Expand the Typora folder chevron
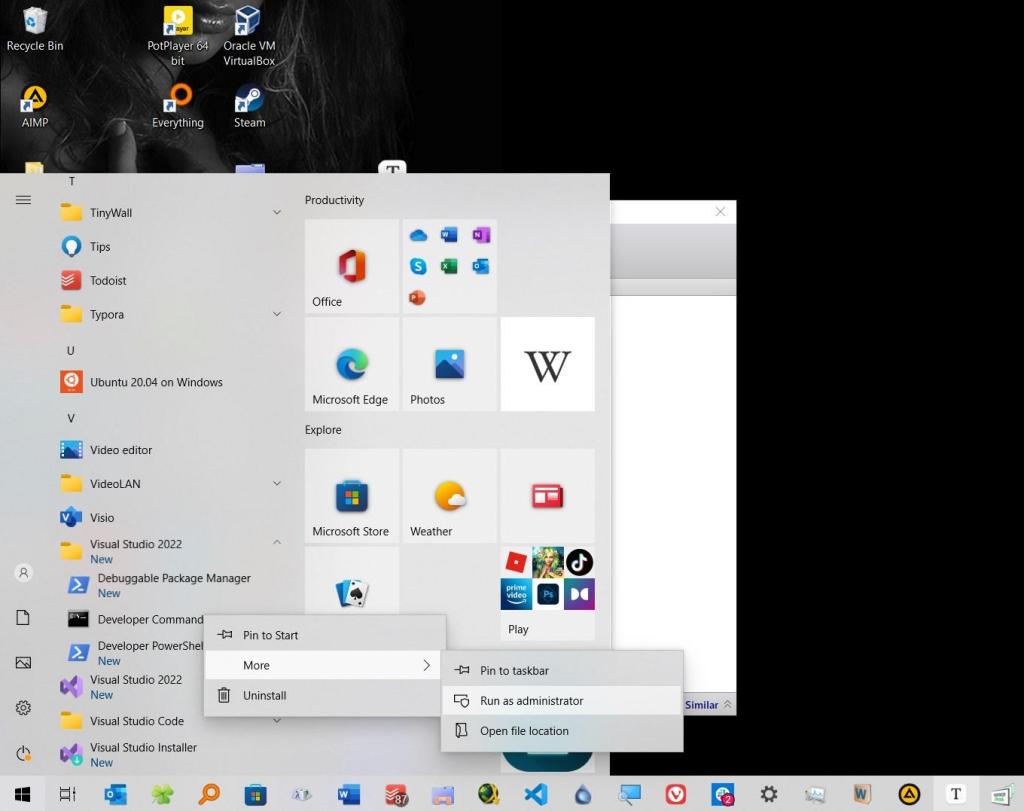 pos(277,314)
